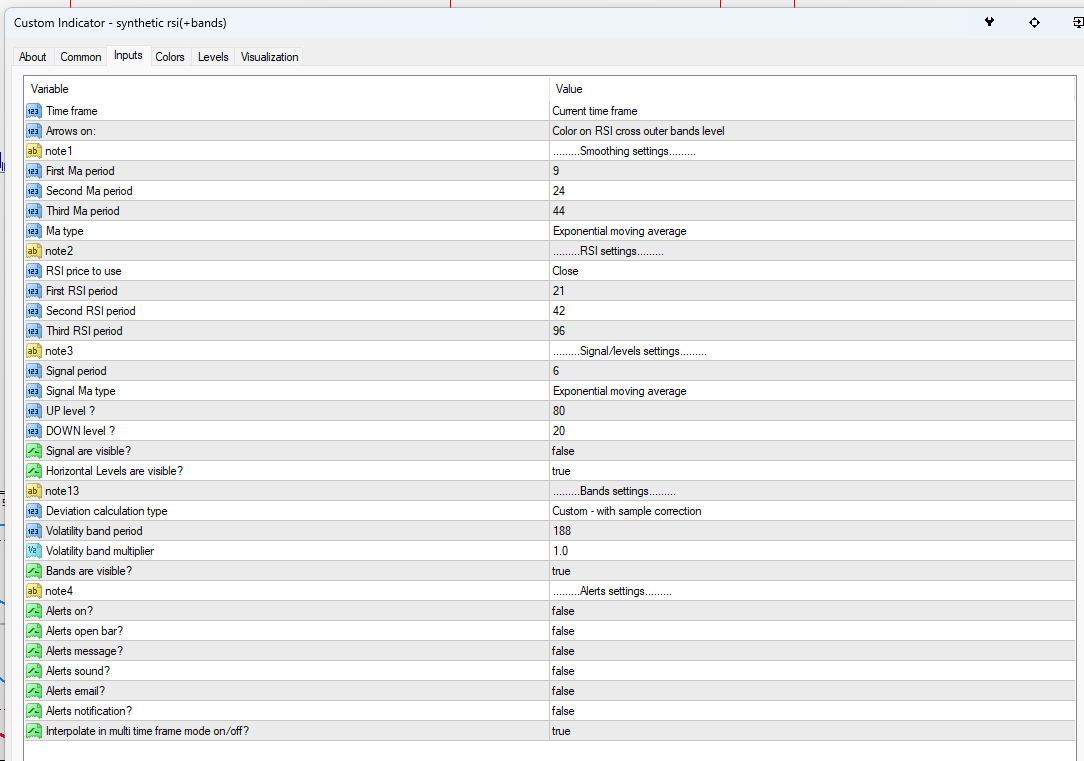1084x761 pixels.
Task: Open the Deviation calculation type value dropdown
Action: (x=627, y=511)
